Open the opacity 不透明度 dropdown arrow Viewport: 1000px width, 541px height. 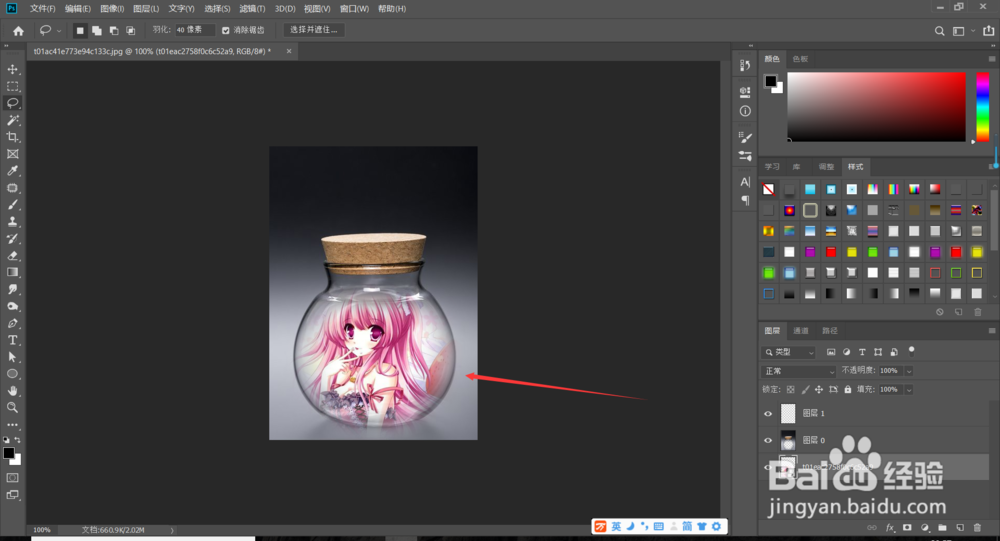coord(909,371)
